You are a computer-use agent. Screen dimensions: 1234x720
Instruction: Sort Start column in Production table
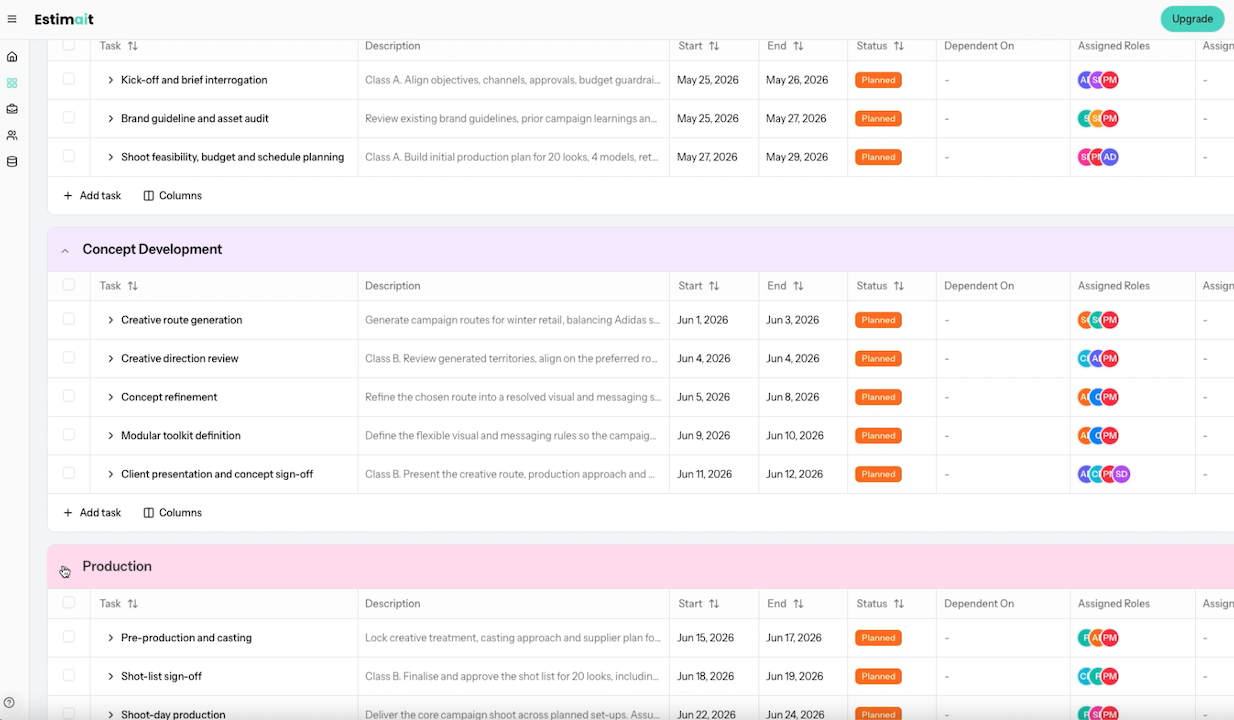714,604
